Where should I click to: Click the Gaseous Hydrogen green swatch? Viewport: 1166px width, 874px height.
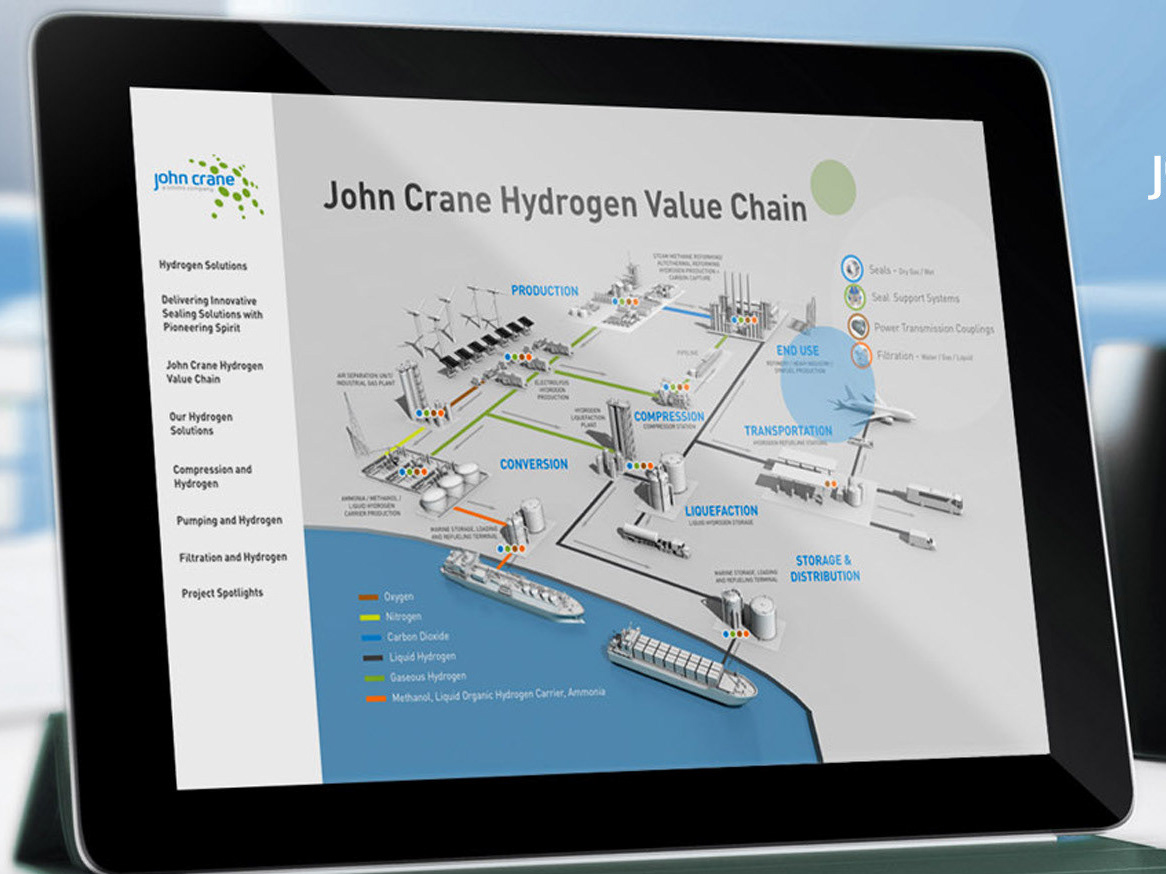[374, 678]
